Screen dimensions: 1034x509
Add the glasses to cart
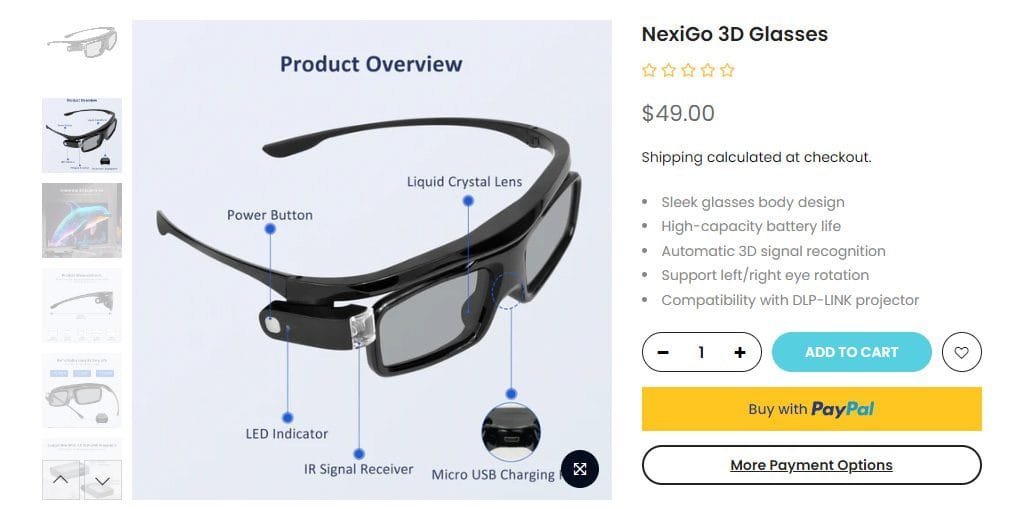click(x=851, y=352)
